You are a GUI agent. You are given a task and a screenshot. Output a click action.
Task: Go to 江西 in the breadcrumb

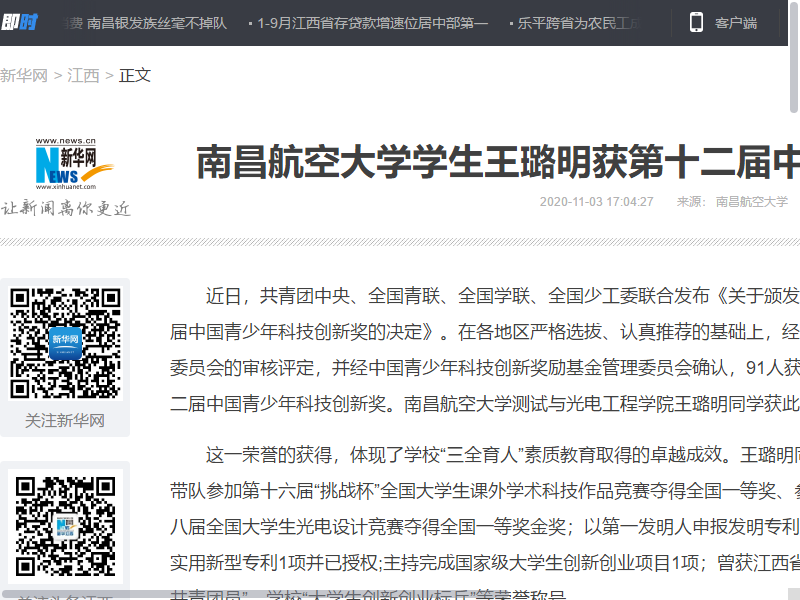(x=83, y=75)
